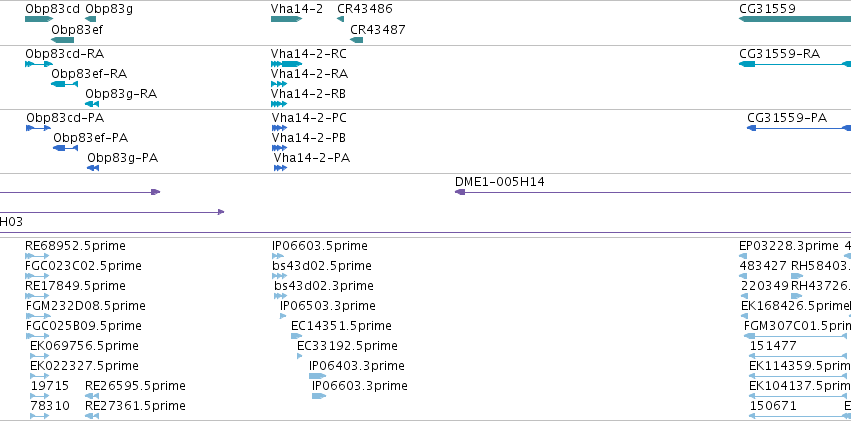The image size is (851, 421).
Task: Click the Vha14-2-RC transcript glyph
Action: (287, 64)
